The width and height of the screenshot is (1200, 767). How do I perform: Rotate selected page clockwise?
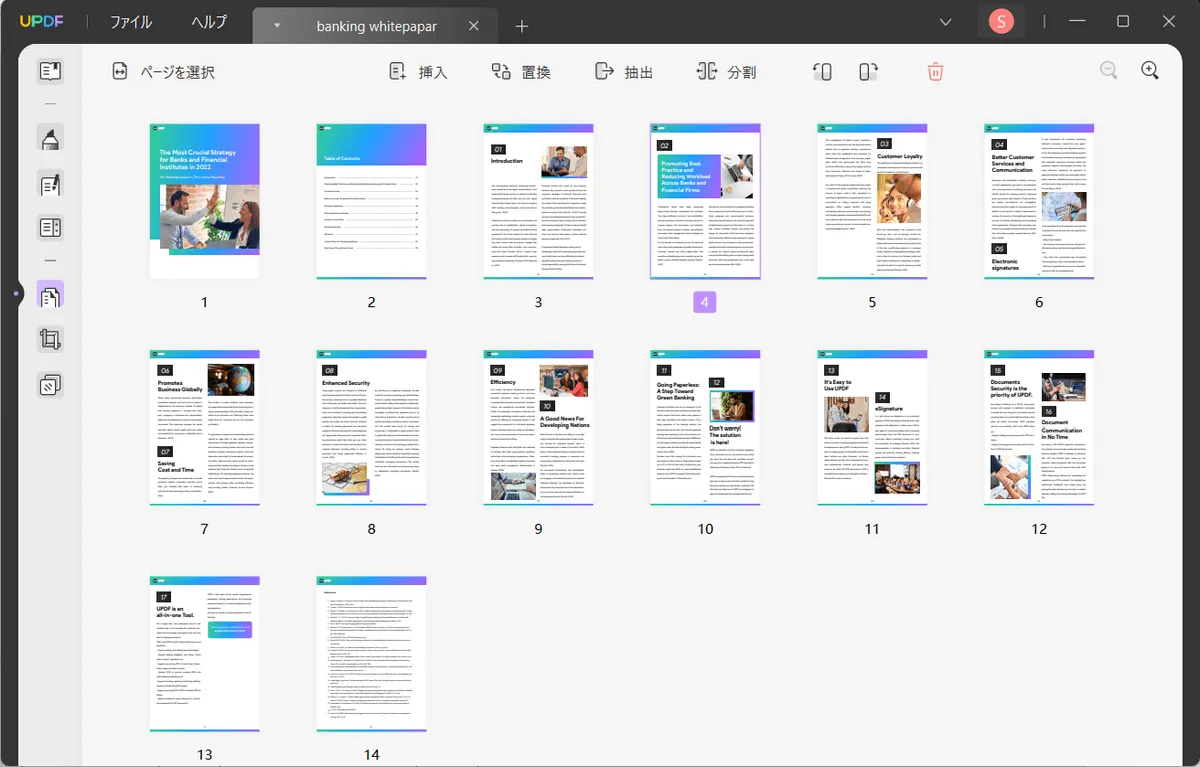(x=868, y=72)
